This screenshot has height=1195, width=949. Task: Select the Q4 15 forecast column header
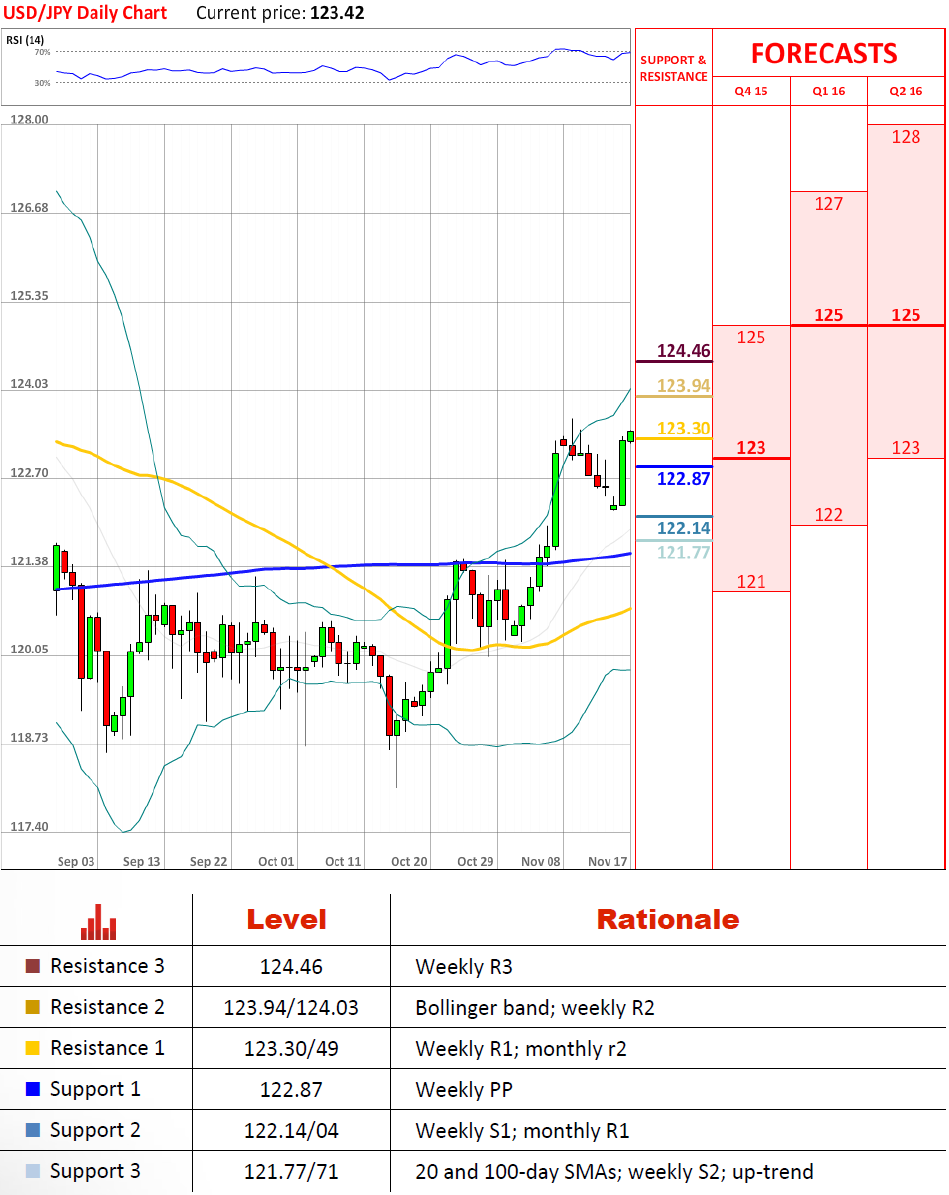[751, 91]
